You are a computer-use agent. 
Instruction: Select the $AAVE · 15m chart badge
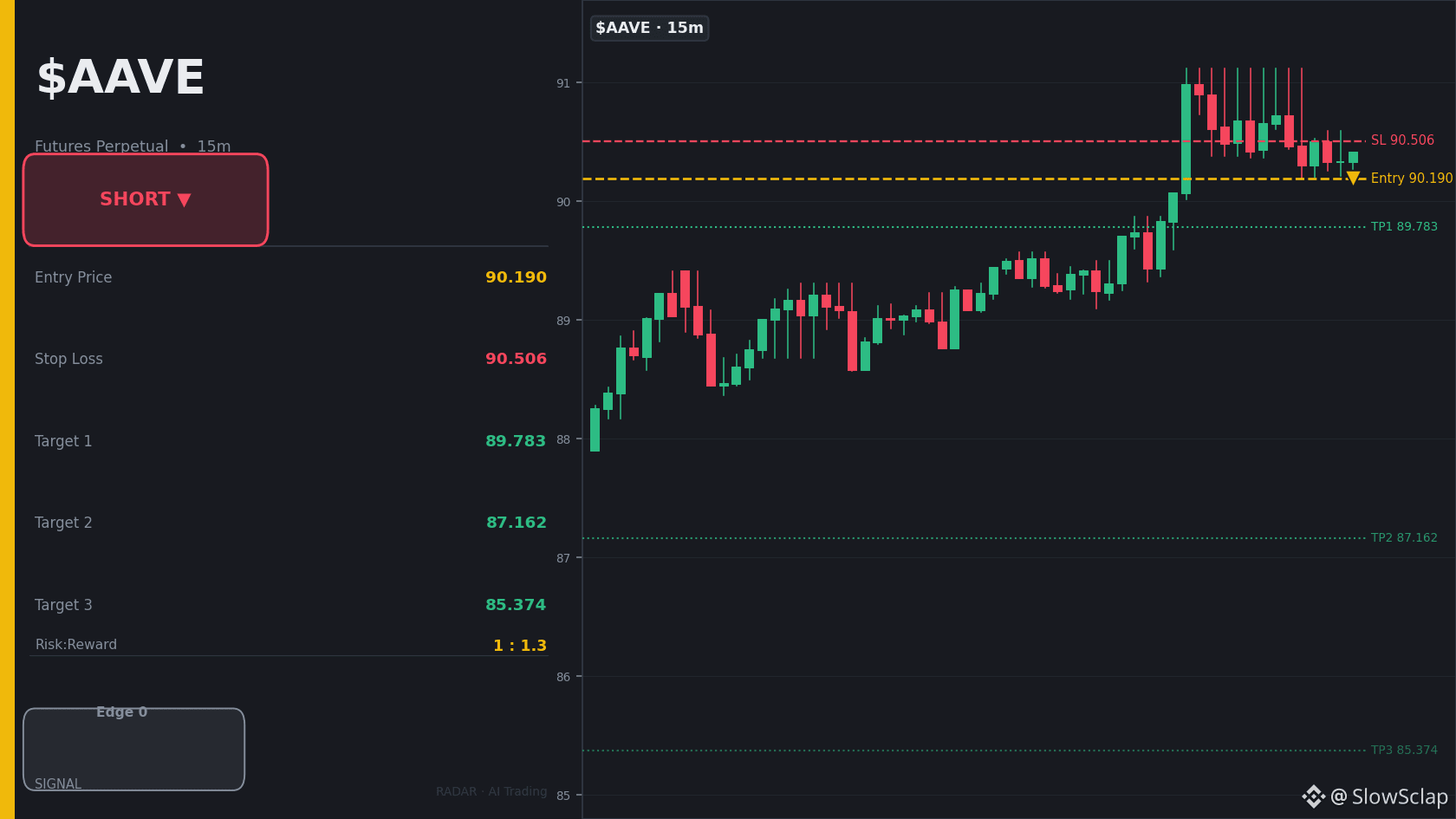click(649, 28)
